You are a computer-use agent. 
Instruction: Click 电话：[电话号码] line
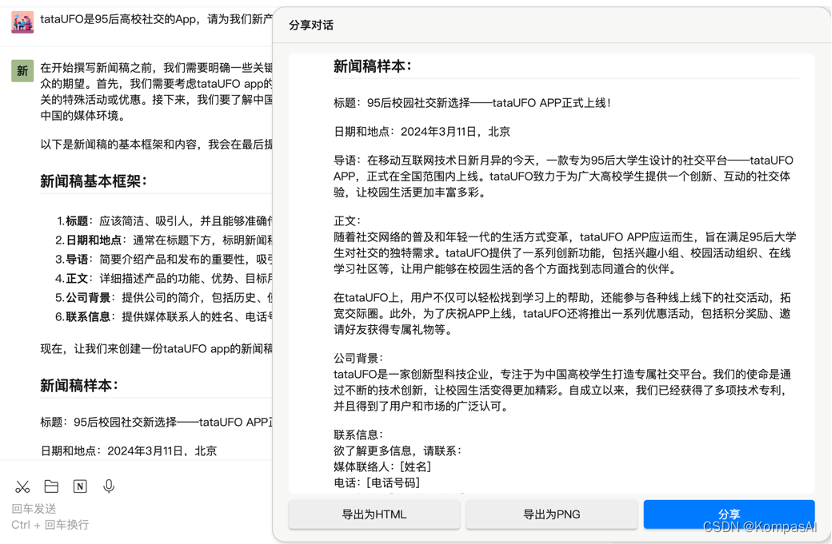point(377,482)
